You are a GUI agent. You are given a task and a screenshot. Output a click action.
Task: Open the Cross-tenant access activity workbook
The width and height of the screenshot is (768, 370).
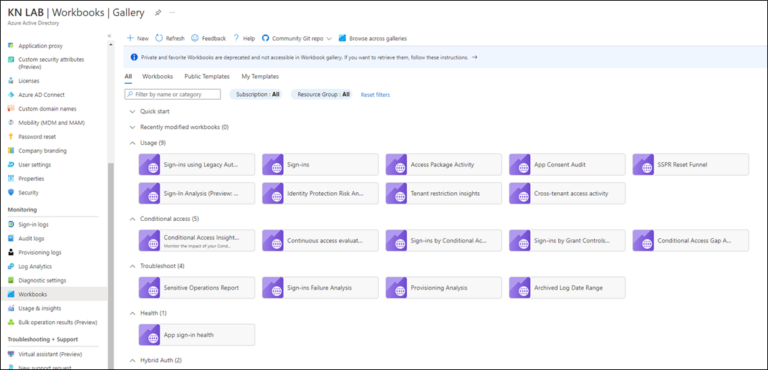pos(567,193)
